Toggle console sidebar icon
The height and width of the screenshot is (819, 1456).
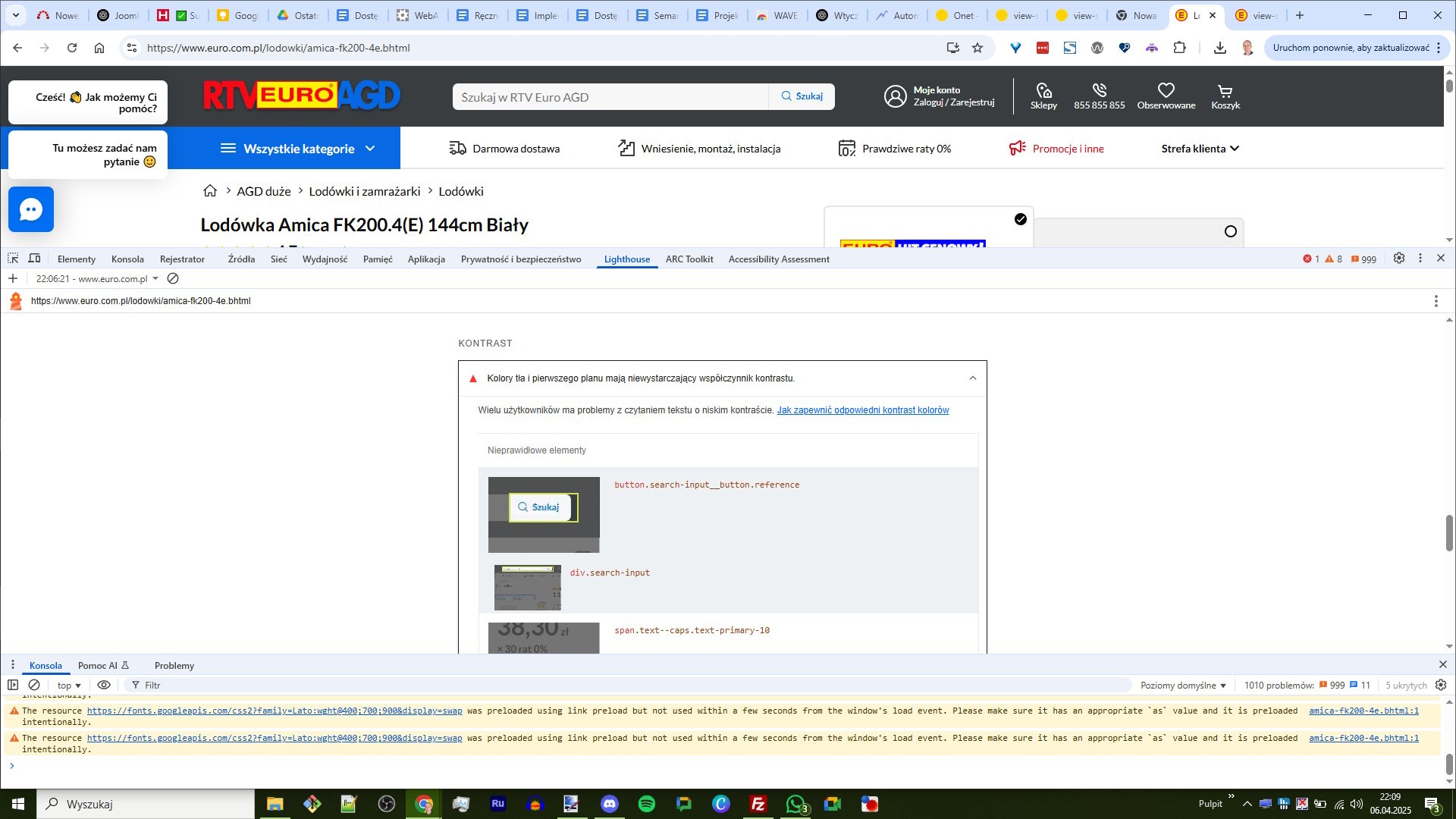pos(13,685)
